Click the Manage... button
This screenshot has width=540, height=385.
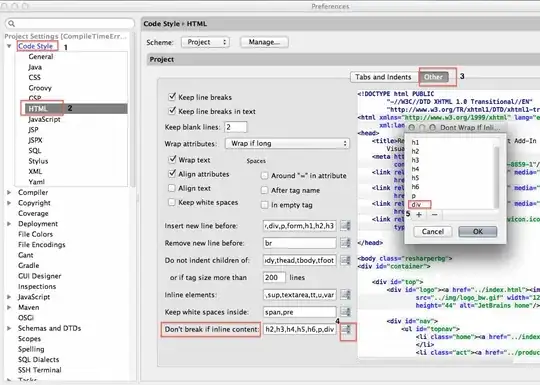[264, 42]
